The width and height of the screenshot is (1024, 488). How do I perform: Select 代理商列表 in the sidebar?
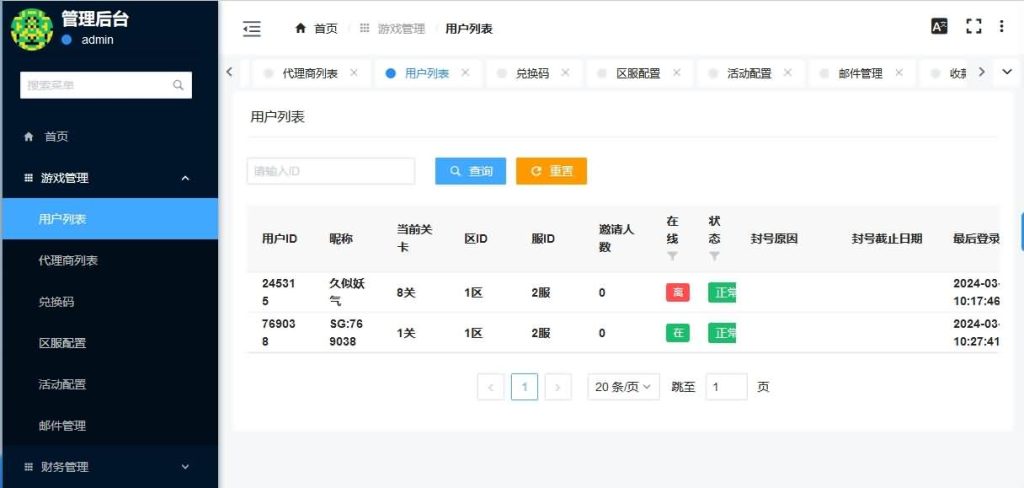point(110,260)
